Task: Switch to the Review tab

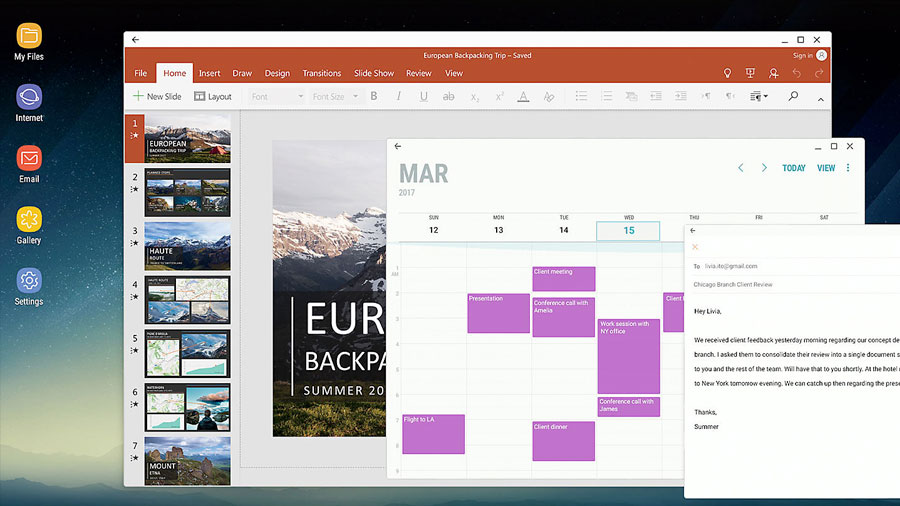Action: [x=418, y=73]
